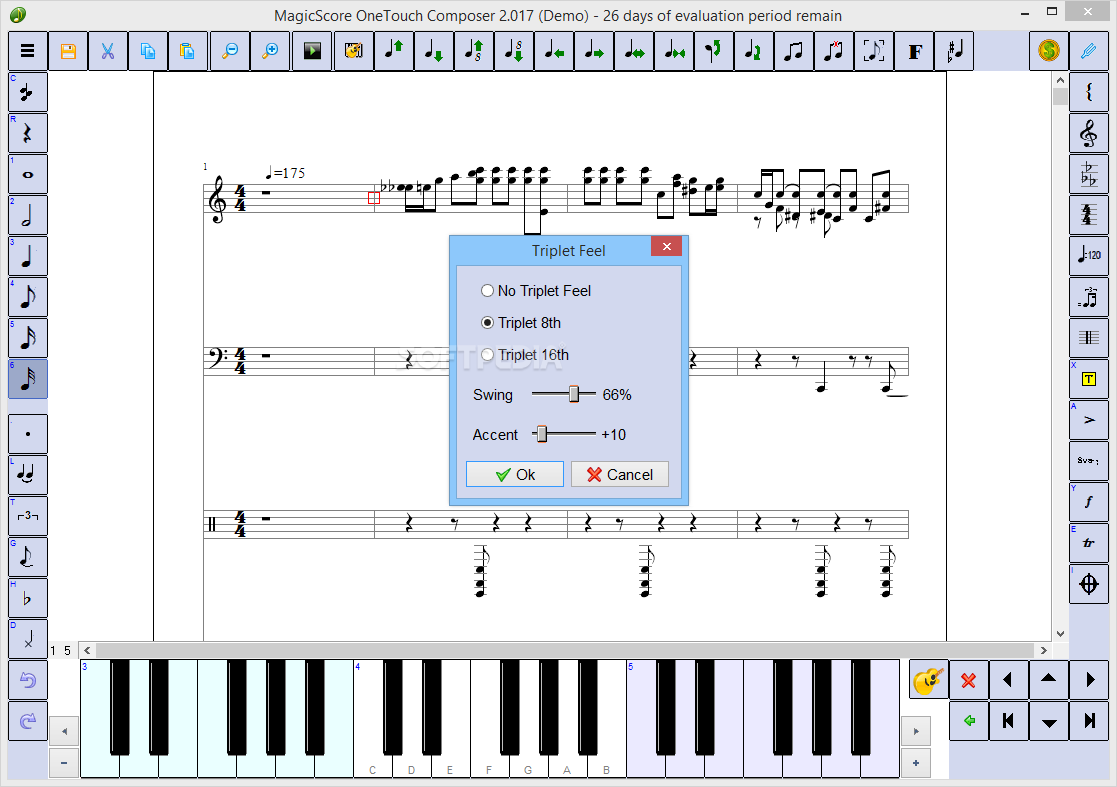Lower note an octave with the 8 down-arrow icon

(514, 51)
